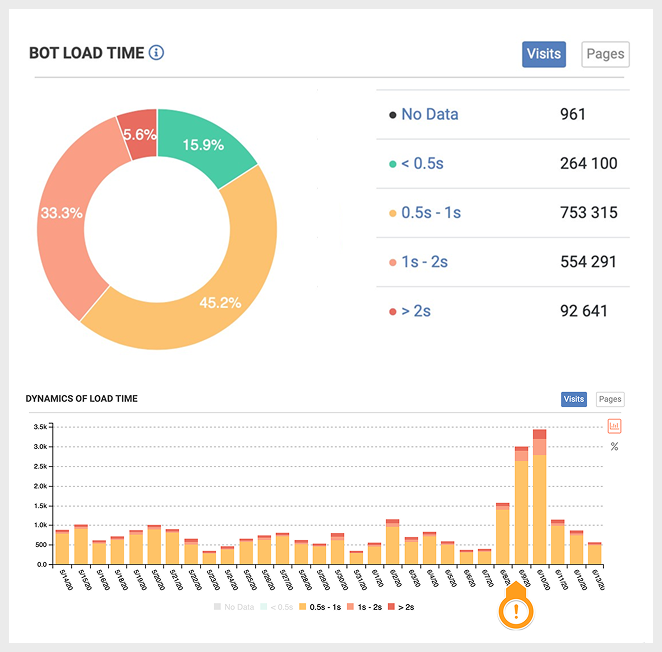The height and width of the screenshot is (652, 662).
Task: Click the Bot Load Time info icon
Action: [156, 52]
